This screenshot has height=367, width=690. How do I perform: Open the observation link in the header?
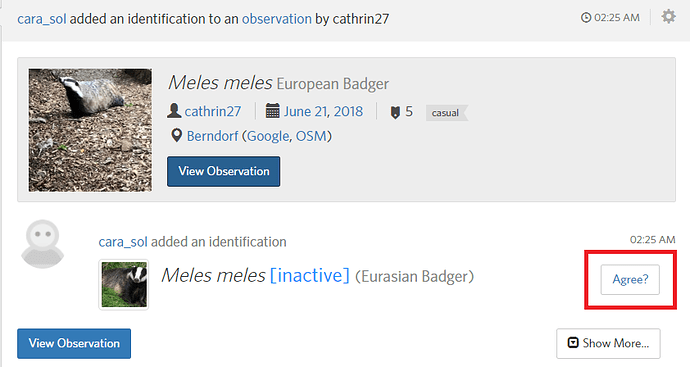[x=277, y=19]
